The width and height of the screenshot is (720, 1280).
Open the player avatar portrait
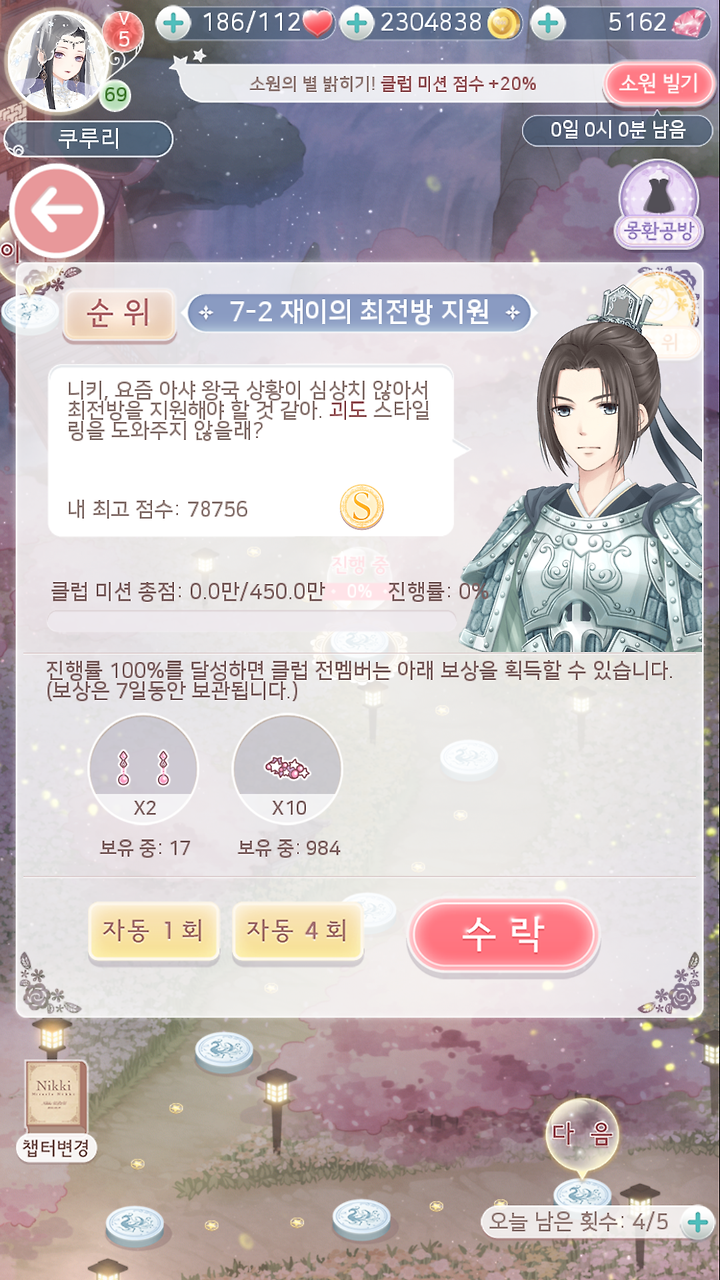pyautogui.click(x=55, y=60)
